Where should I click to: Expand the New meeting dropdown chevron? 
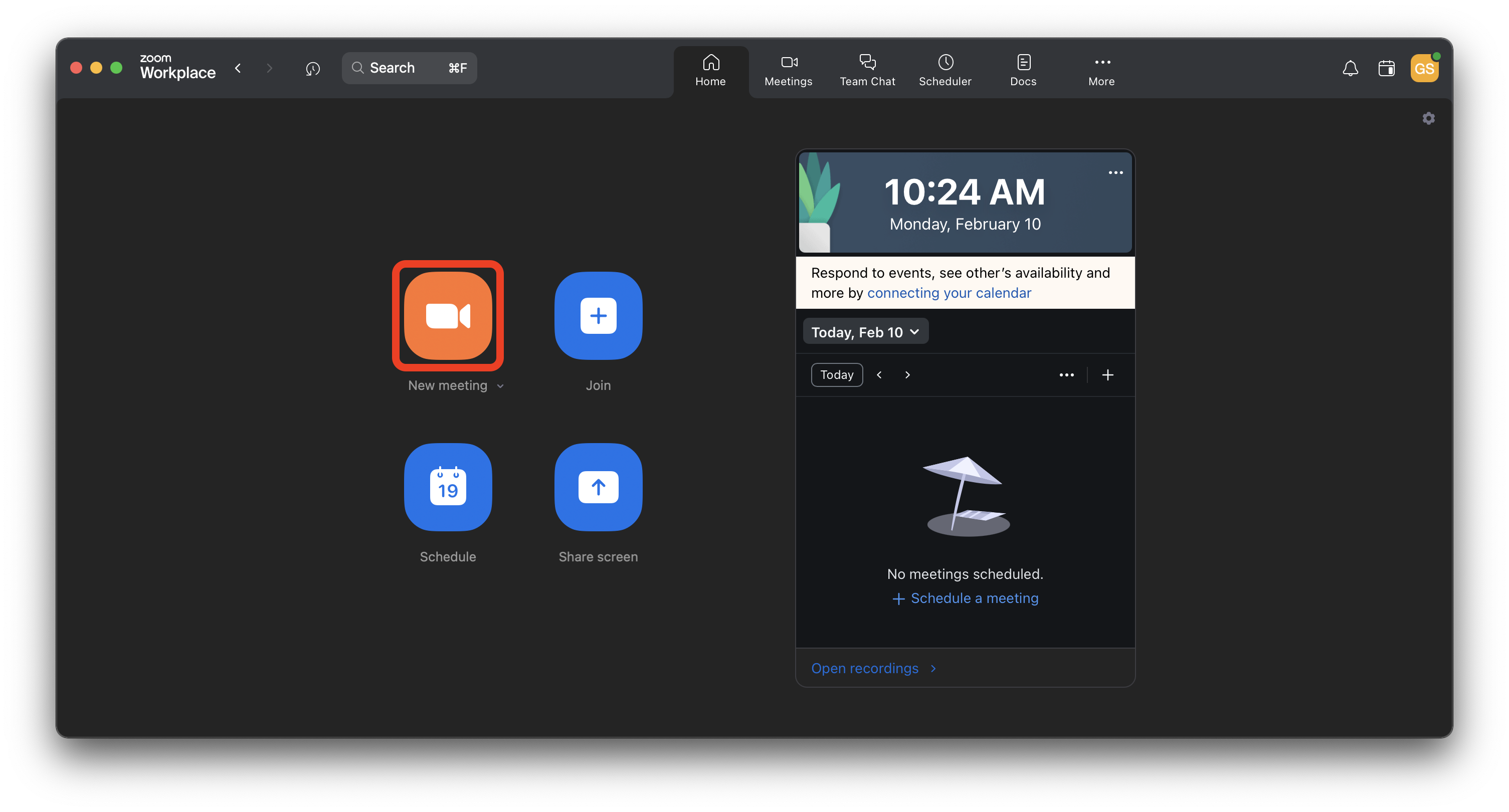point(501,386)
